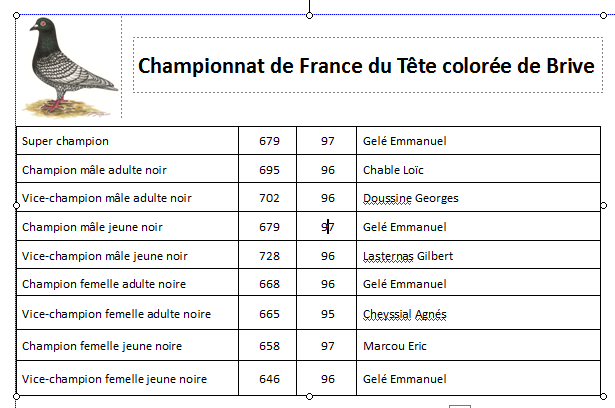Click the pigeon illustration image
The width and height of the screenshot is (615, 408).
(66, 66)
